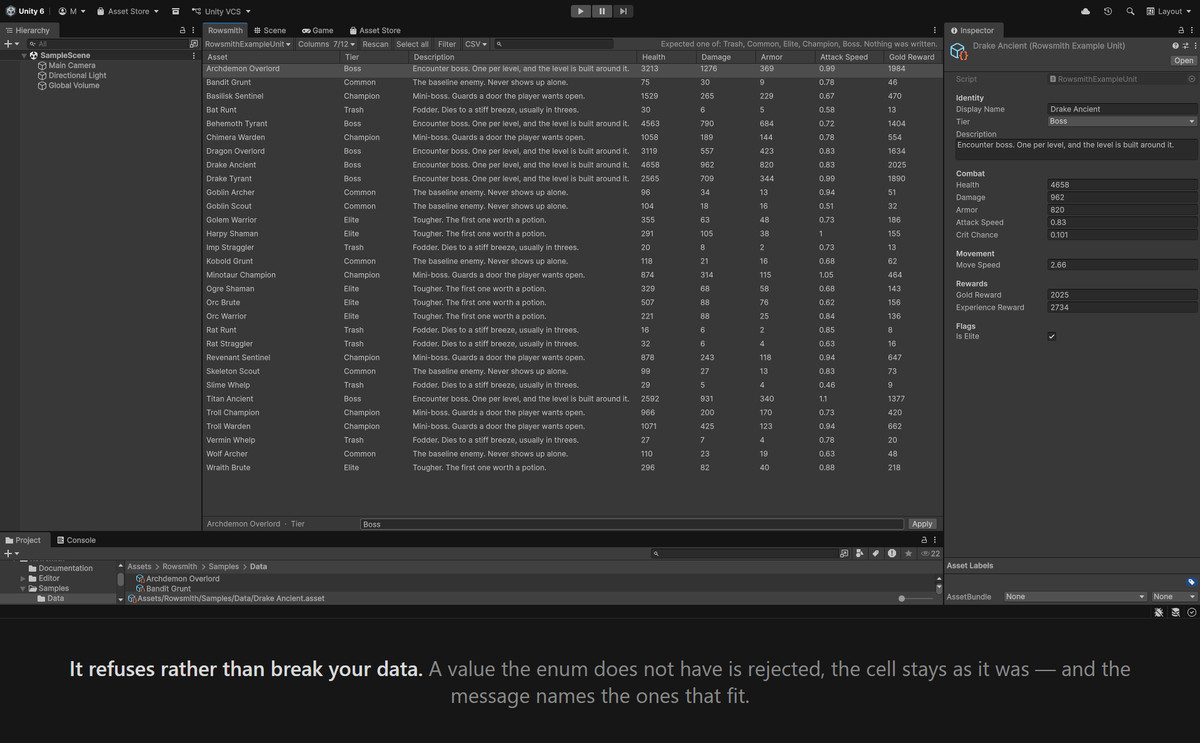Collapse the SampleScene tree node
This screenshot has width=1200, height=743.
pyautogui.click(x=24, y=56)
